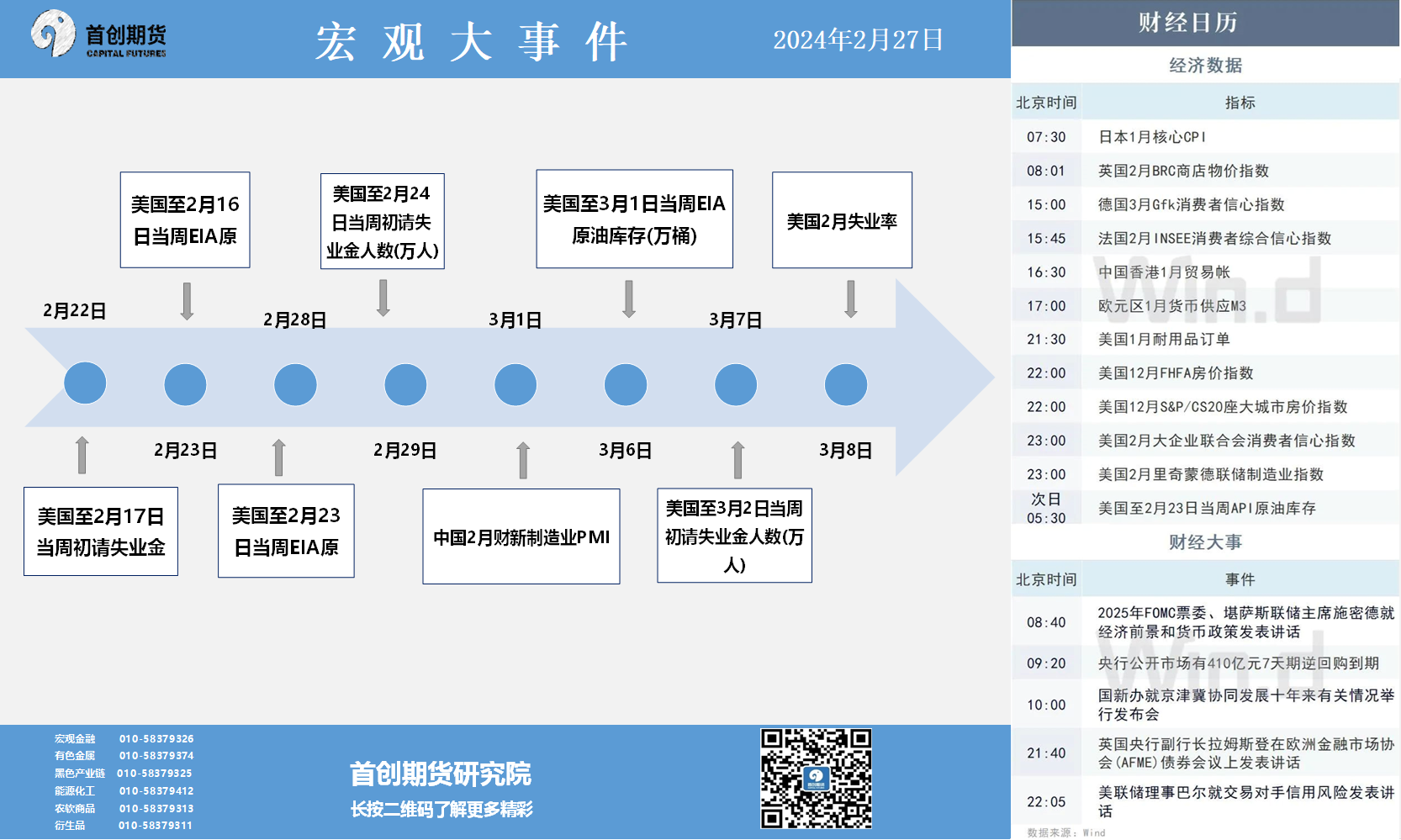
Task: Select the row 日本1月核心CPI
Action: [x=1205, y=137]
